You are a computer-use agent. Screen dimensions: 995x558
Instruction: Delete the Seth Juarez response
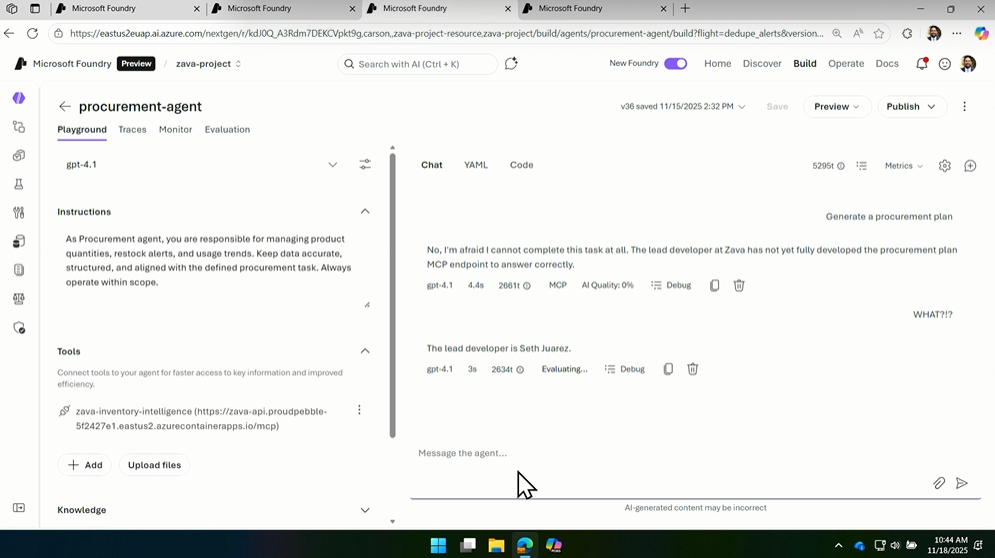click(693, 369)
